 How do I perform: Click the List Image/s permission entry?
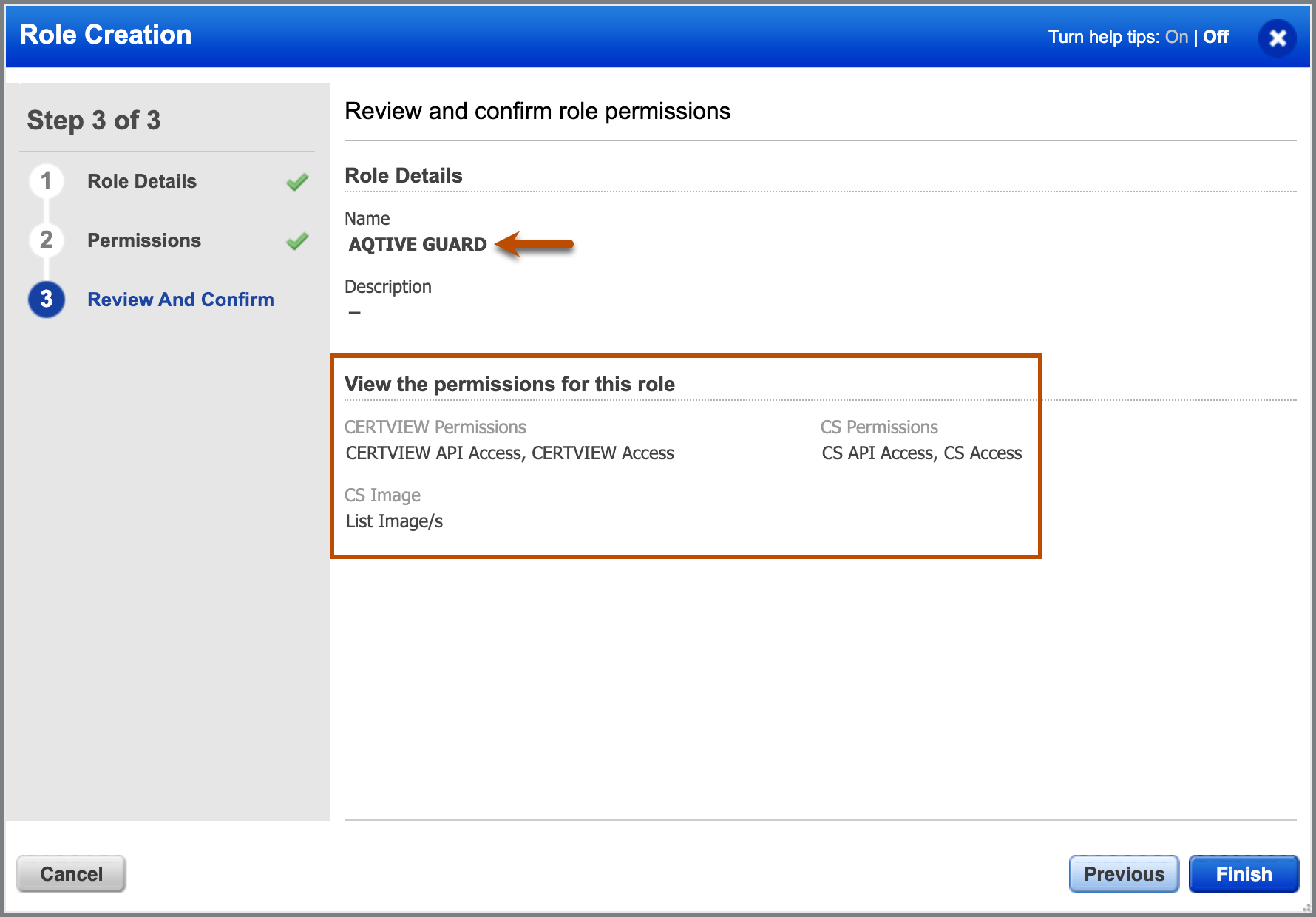[394, 521]
